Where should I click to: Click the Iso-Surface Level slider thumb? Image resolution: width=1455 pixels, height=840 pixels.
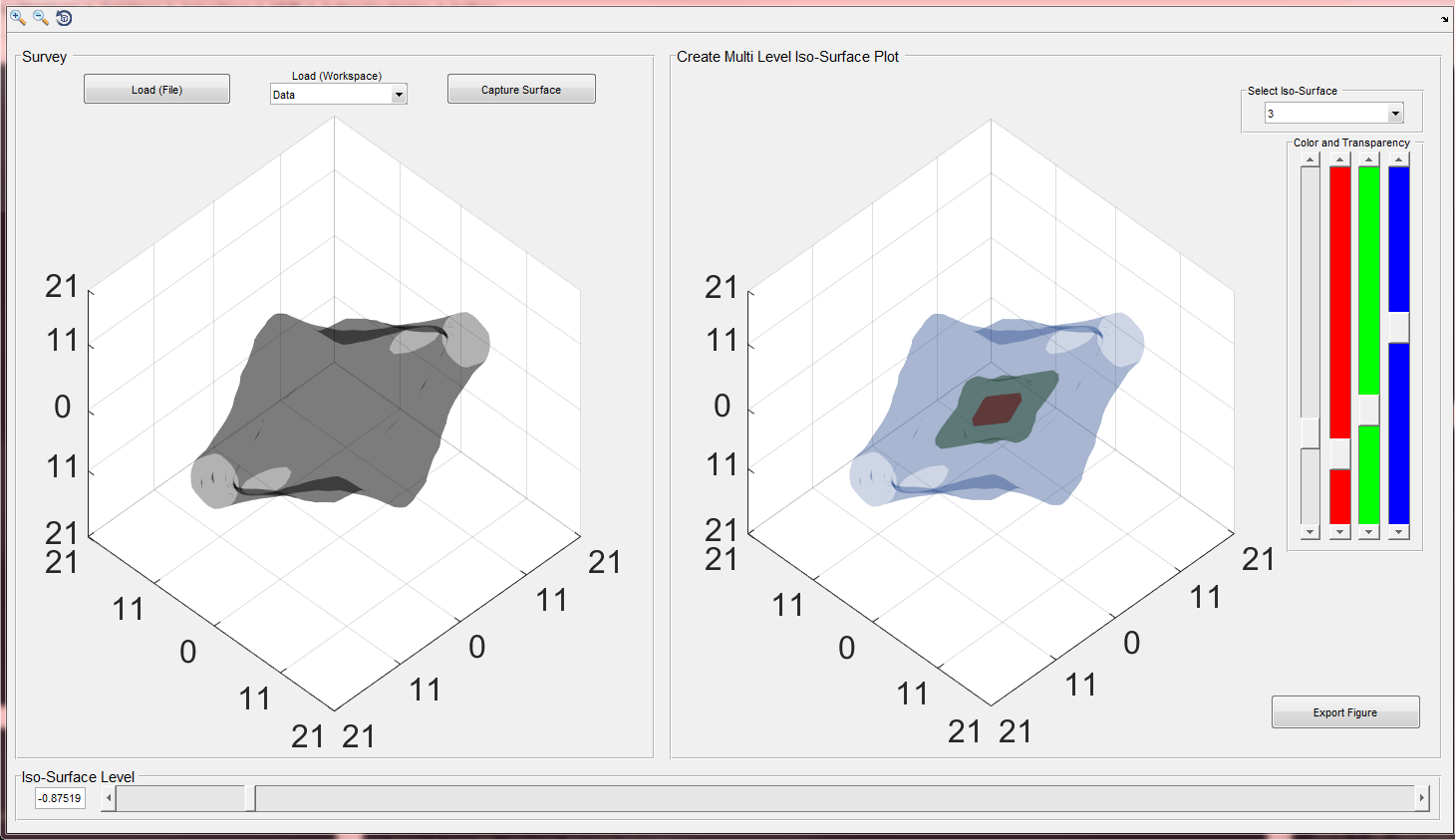(x=250, y=798)
